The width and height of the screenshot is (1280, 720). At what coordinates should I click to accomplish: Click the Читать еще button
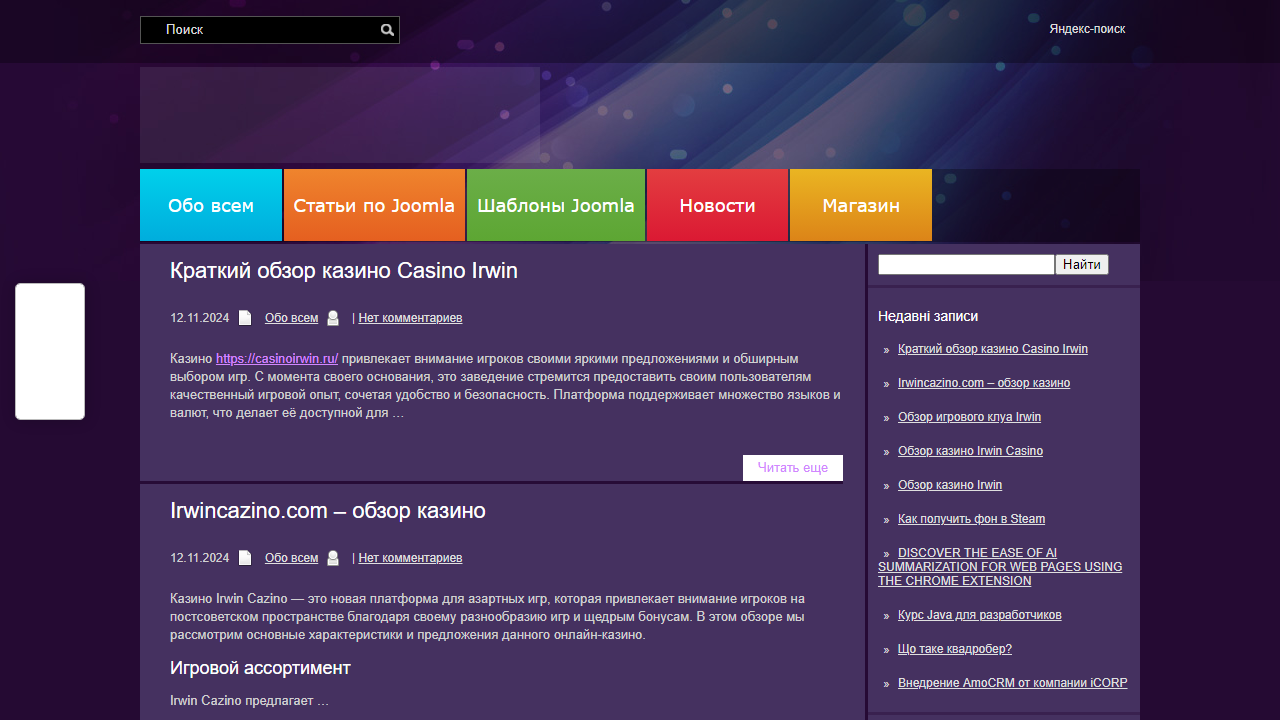[792, 467]
